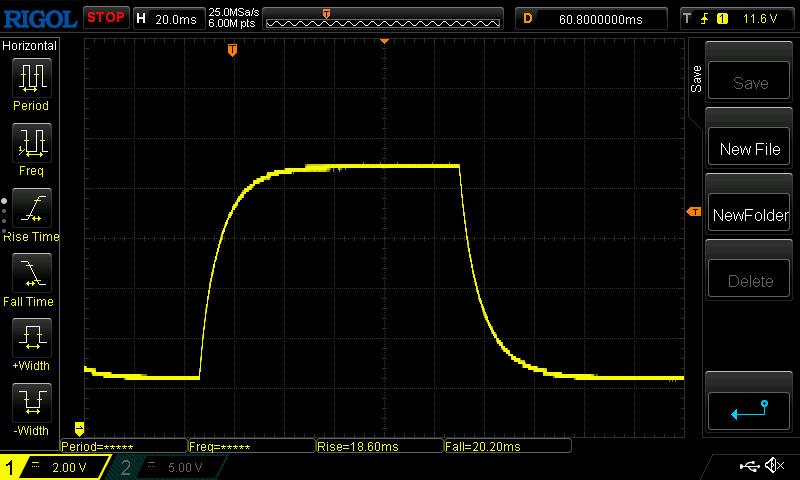Click the delay 60.8000000ms readout
This screenshot has width=800, height=480.
click(591, 19)
